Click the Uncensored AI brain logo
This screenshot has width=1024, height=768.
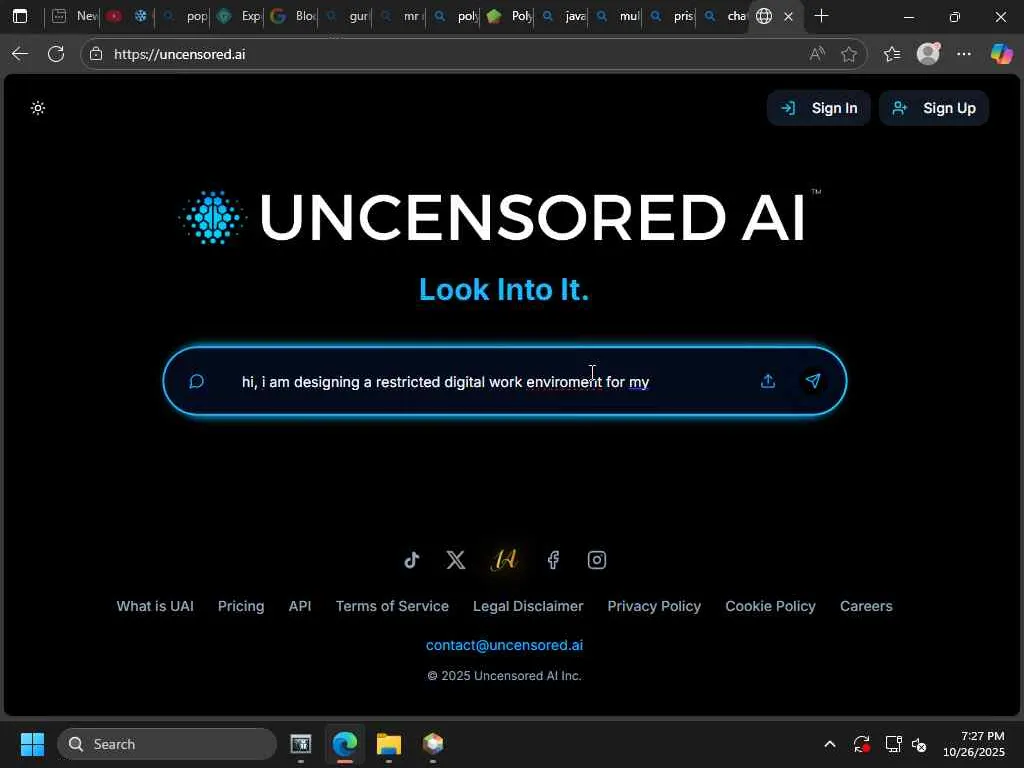(213, 218)
